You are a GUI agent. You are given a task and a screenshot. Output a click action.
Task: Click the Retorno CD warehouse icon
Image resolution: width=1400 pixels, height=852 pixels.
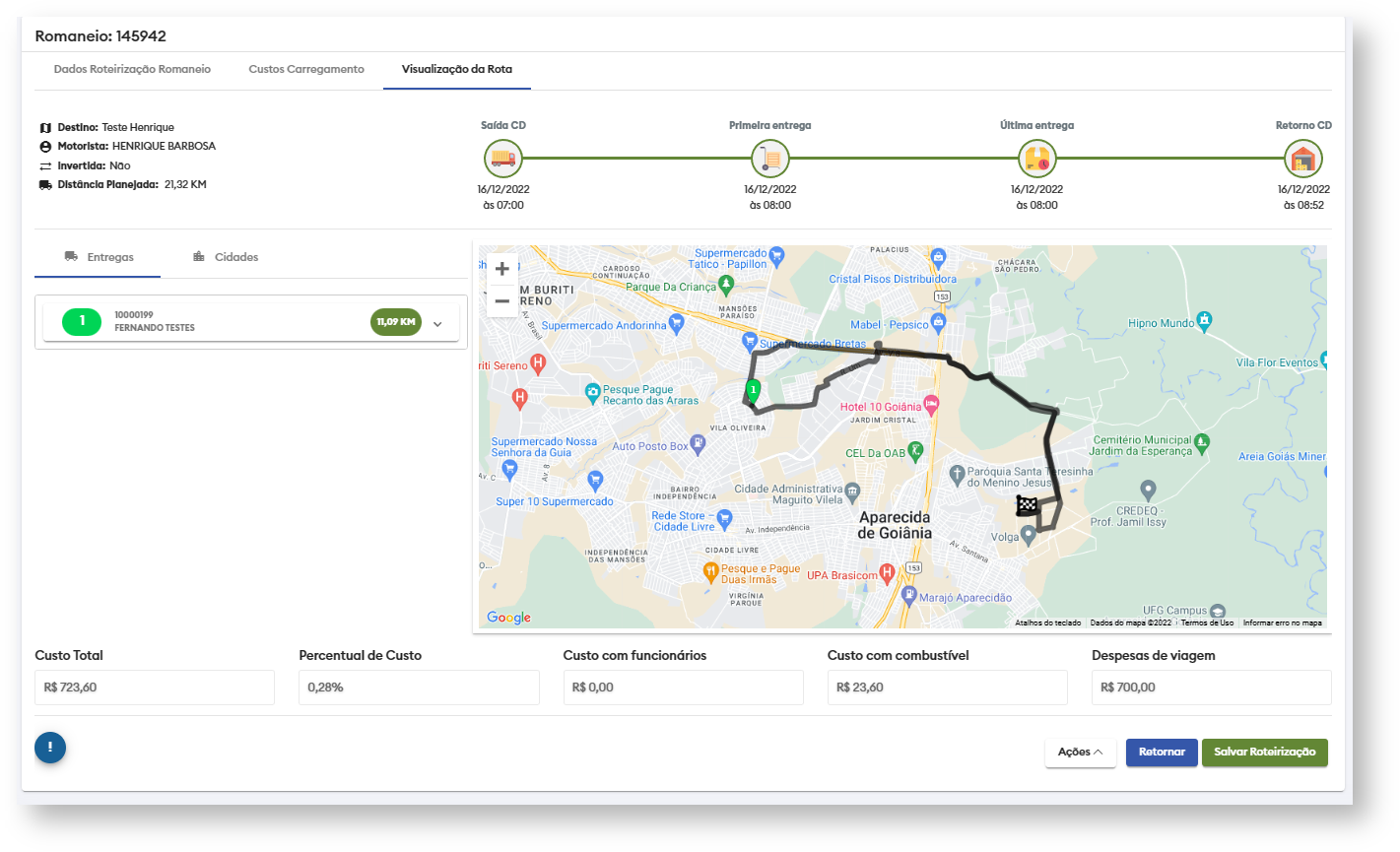coord(1303,158)
